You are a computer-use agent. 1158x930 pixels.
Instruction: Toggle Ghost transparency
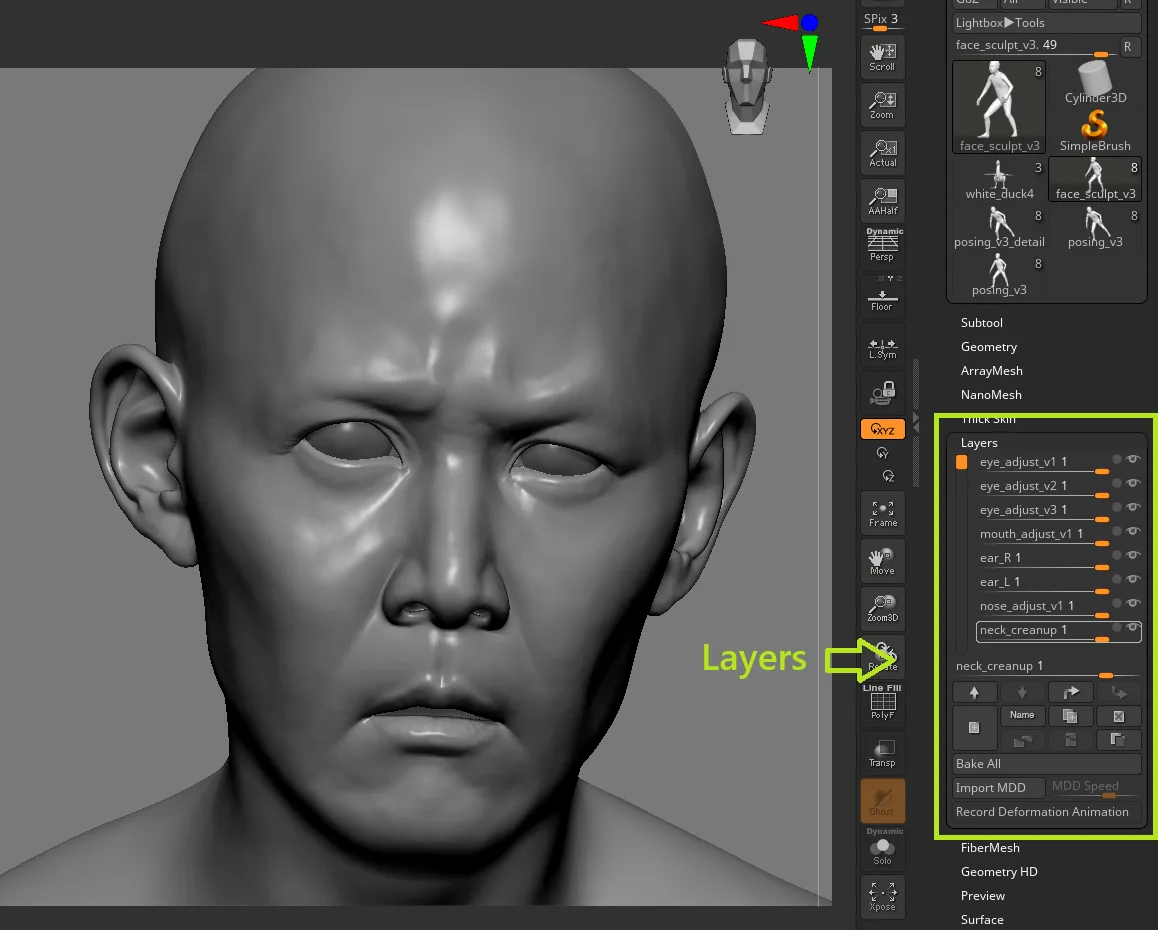tap(883, 800)
